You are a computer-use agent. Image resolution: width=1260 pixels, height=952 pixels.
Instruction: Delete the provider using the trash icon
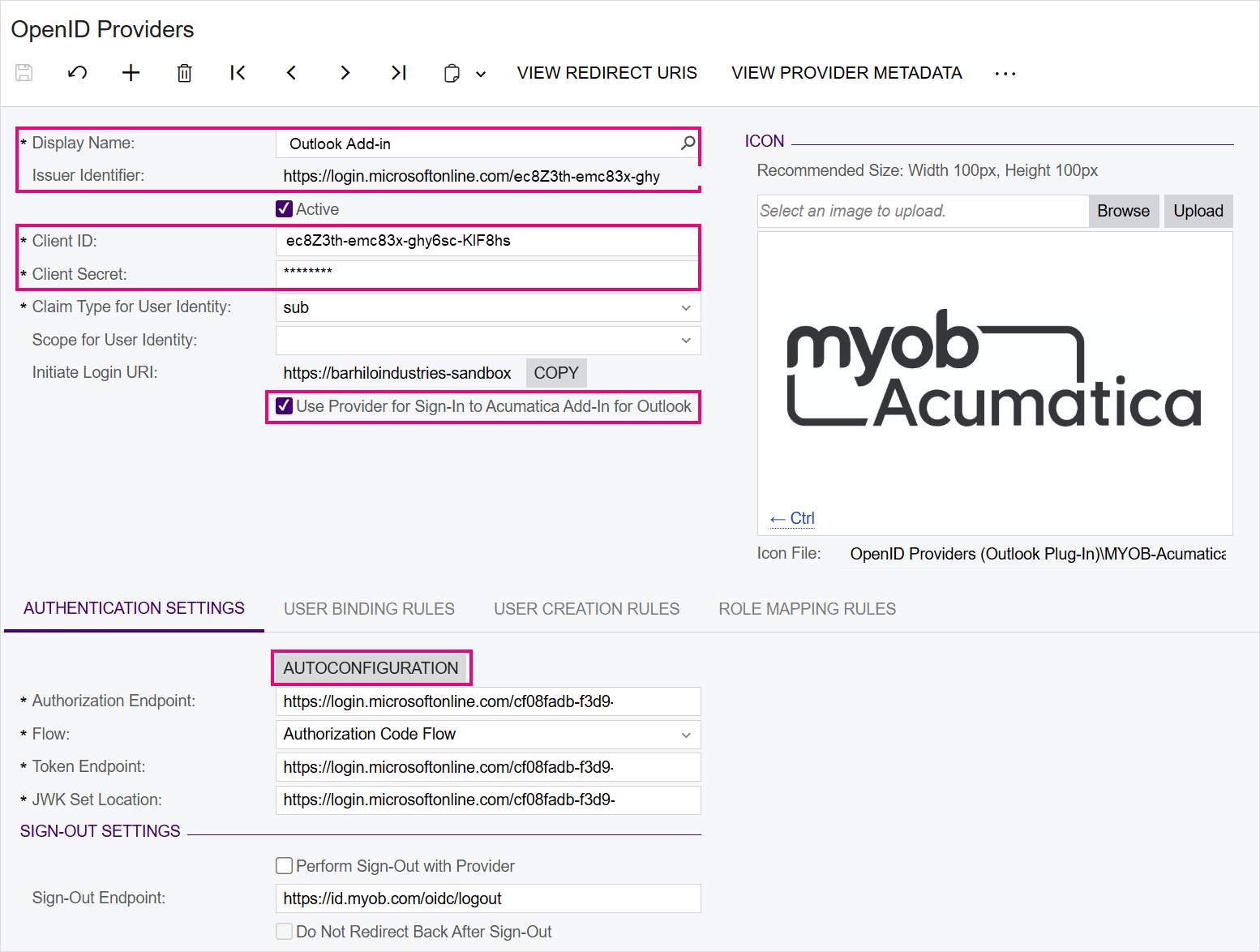pos(184,73)
